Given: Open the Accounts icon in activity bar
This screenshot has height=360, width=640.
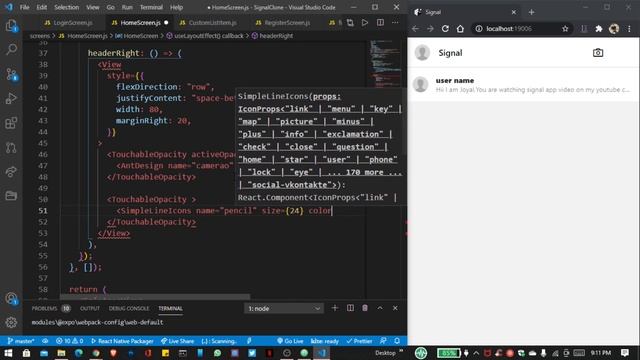Looking at the screenshot, I should coord(11,299).
